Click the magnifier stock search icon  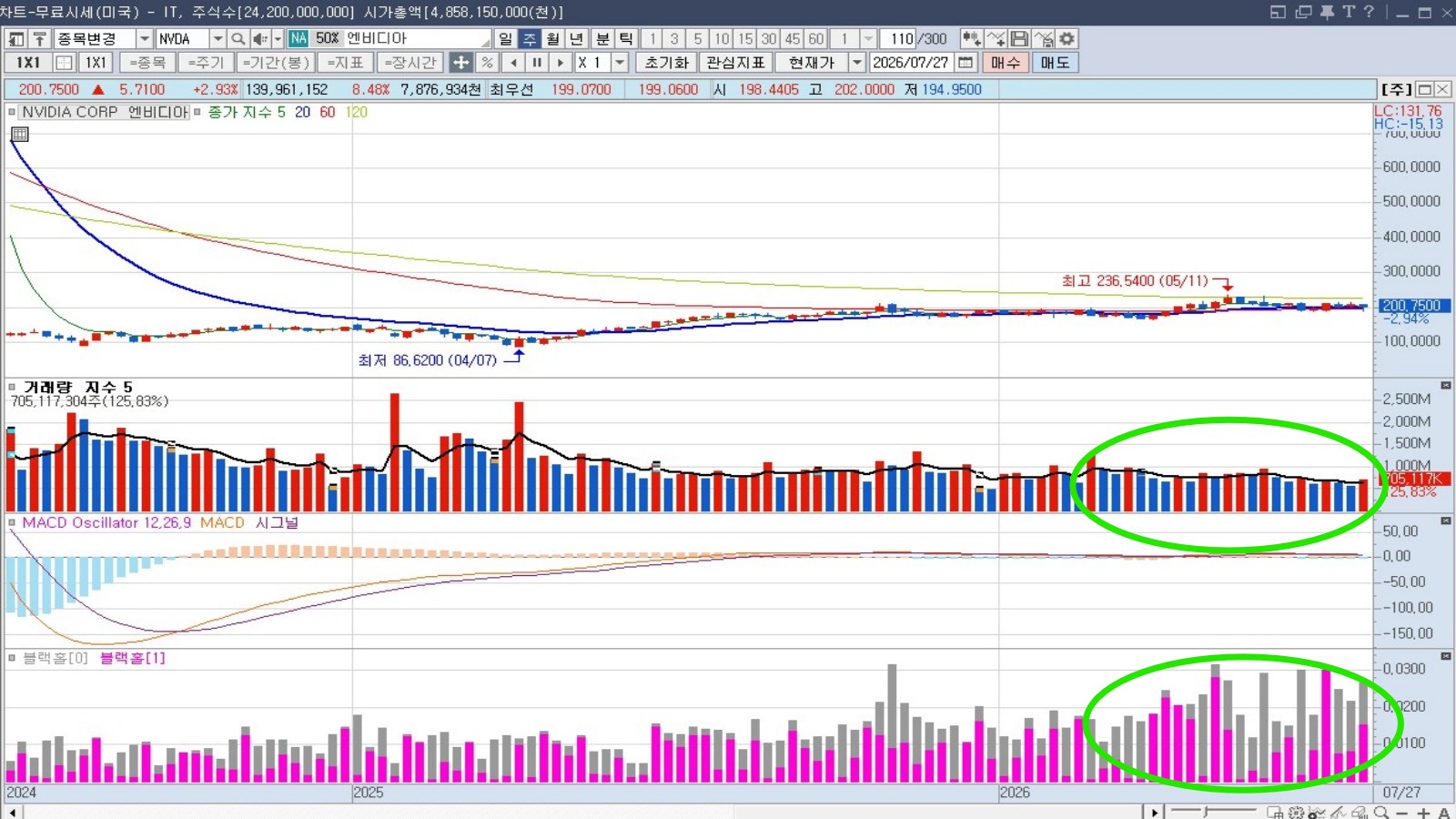(x=238, y=38)
